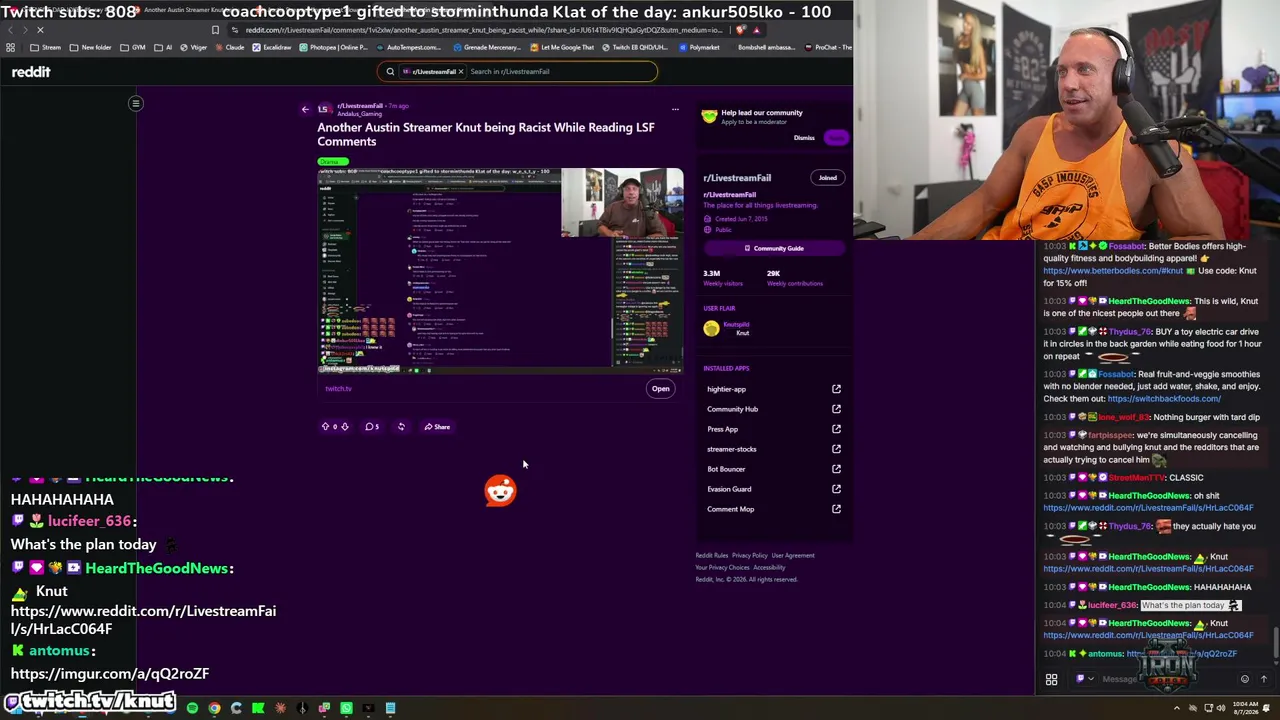Click the chat grid layout icon
This screenshot has width=1280, height=720.
coord(1051,680)
